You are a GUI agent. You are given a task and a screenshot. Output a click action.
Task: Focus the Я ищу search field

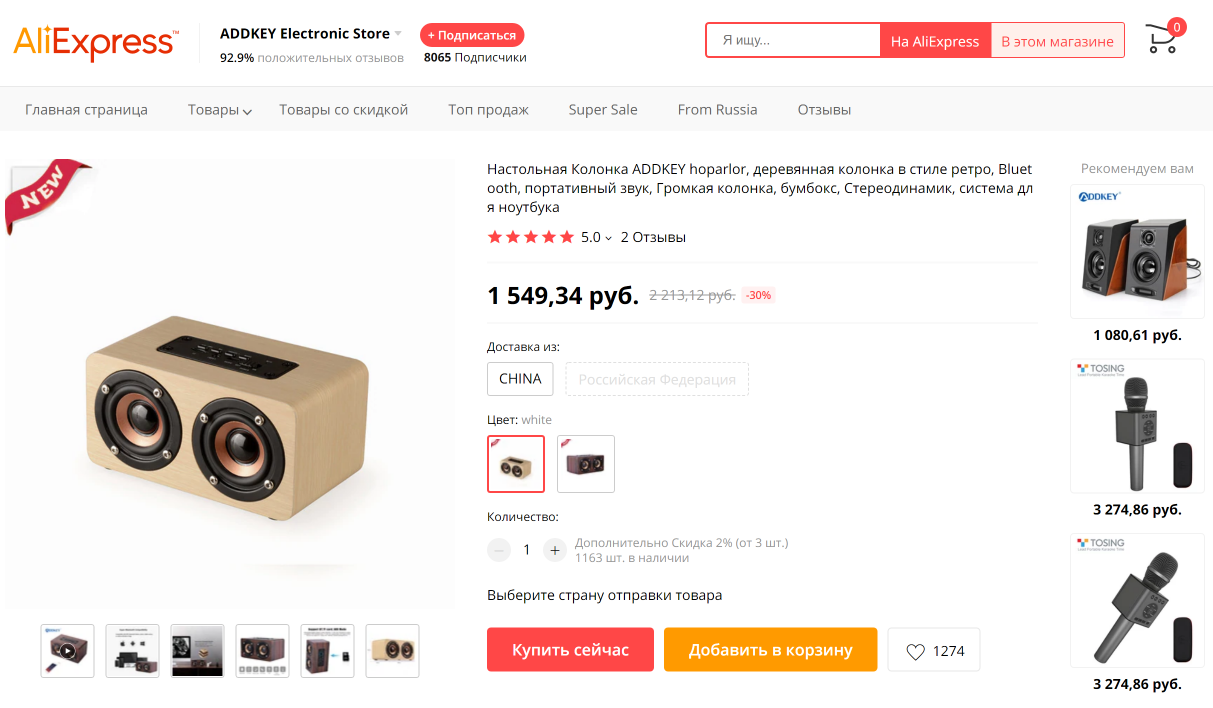pos(793,41)
